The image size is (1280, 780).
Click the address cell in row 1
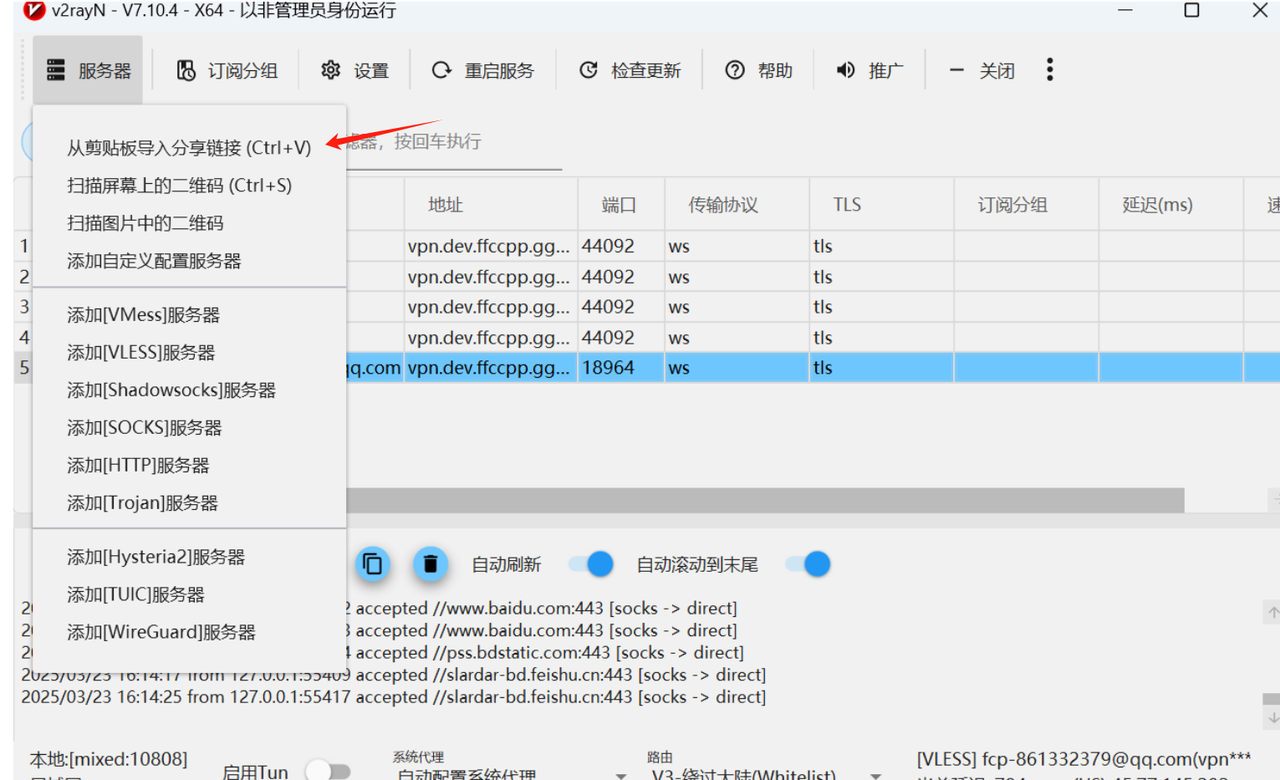click(x=491, y=246)
